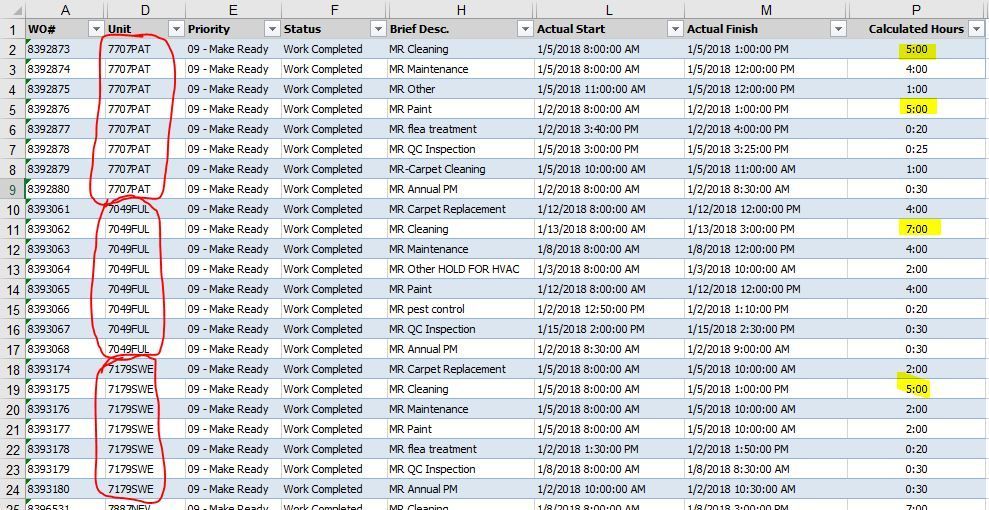
Task: Open the Status column filter dropdown
Action: click(x=378, y=29)
